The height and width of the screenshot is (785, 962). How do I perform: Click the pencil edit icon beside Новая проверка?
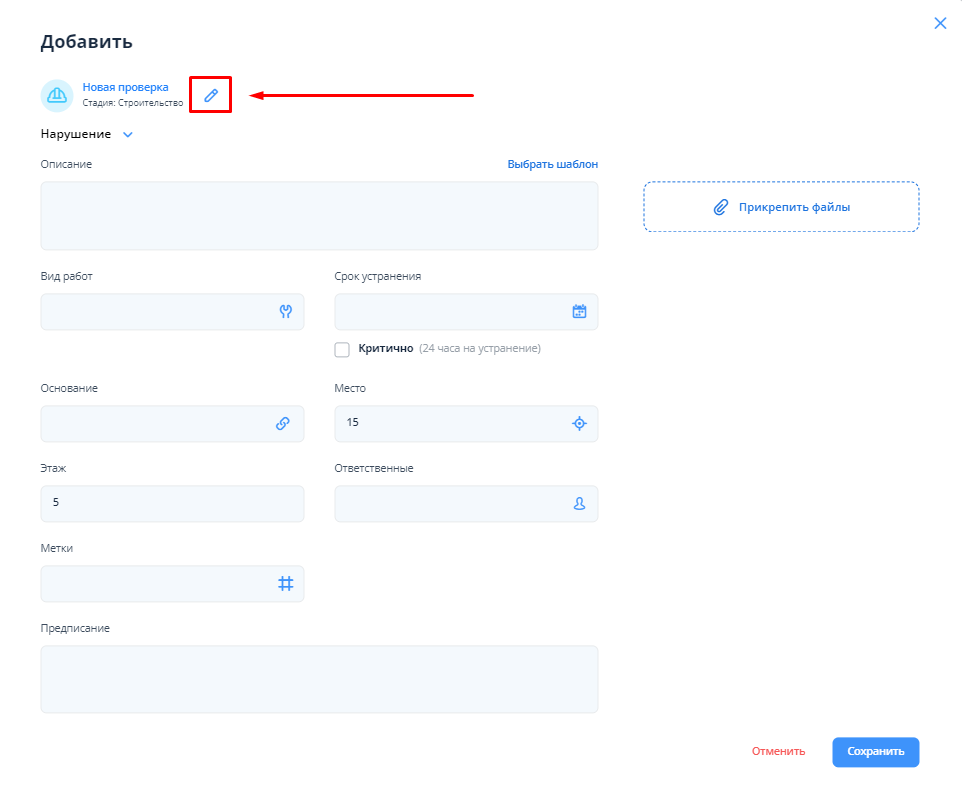pos(210,95)
